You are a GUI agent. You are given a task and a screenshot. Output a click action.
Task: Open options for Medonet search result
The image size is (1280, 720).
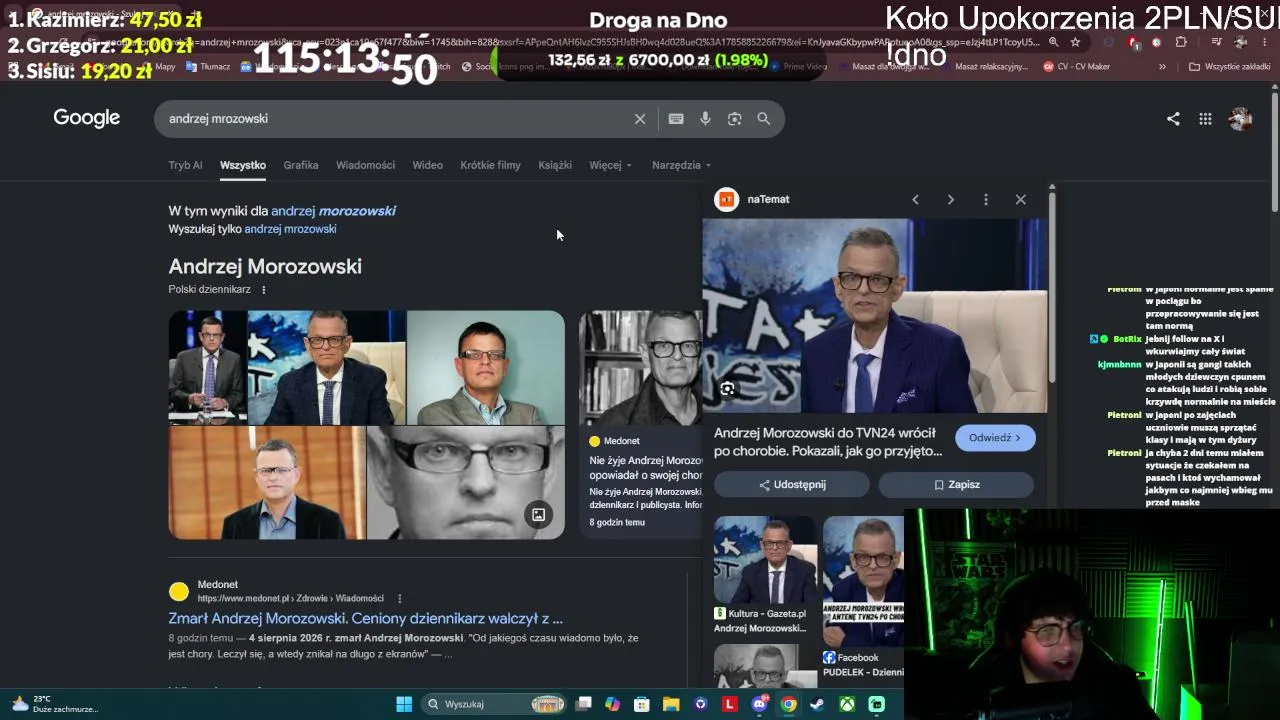click(x=399, y=599)
